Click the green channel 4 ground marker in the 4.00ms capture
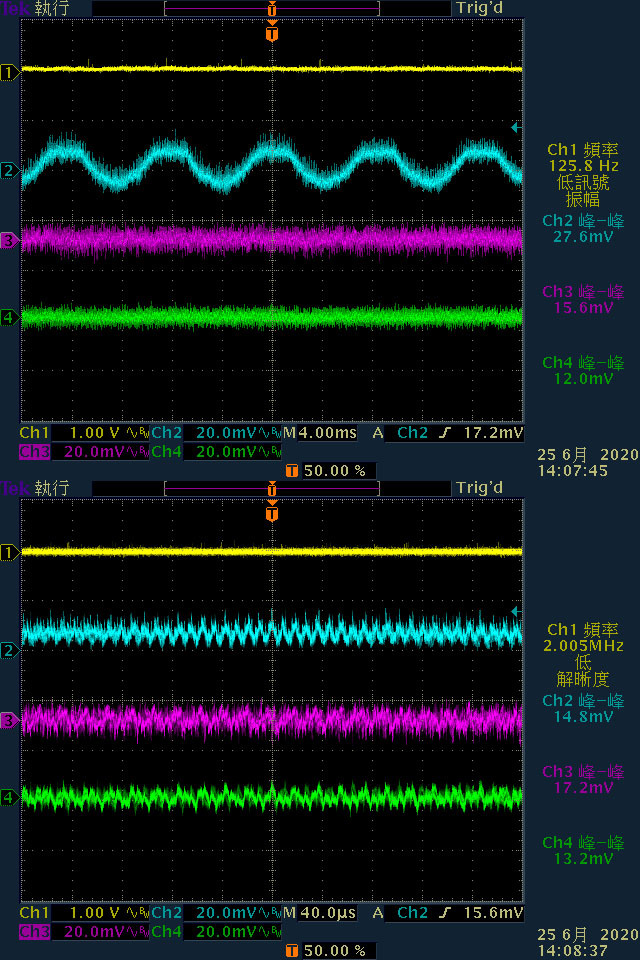The image size is (640, 960). [x=9, y=317]
